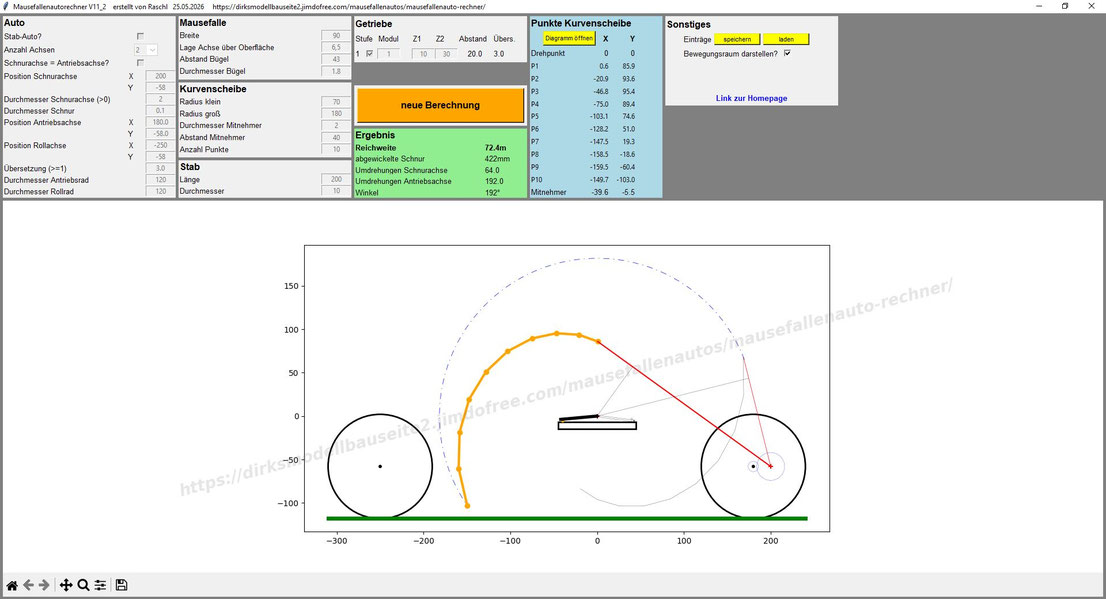Image resolution: width=1106 pixels, height=599 pixels.
Task: Select abgewickelte Schnur value 422mm
Action: (x=497, y=159)
